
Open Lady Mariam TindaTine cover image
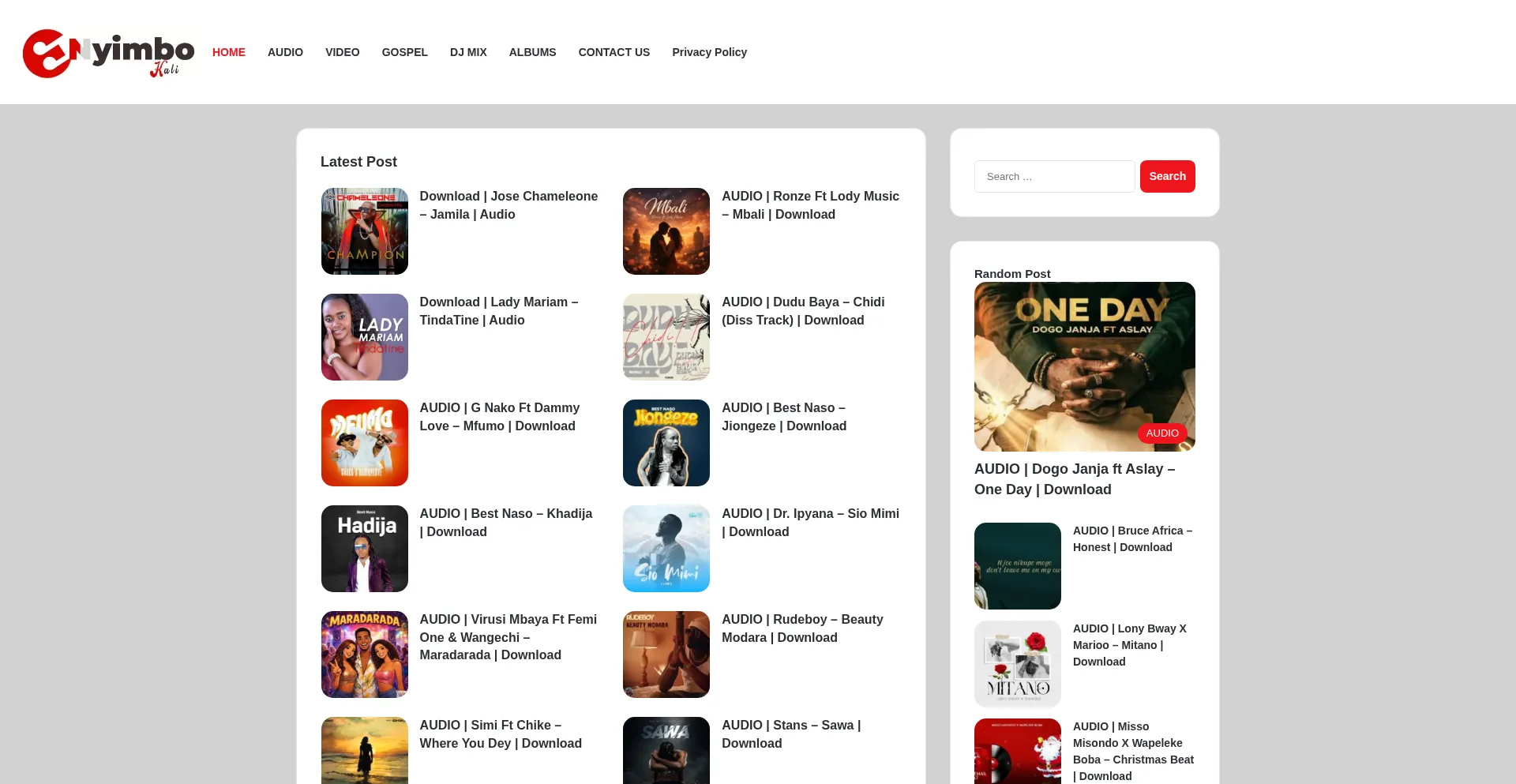tap(365, 337)
